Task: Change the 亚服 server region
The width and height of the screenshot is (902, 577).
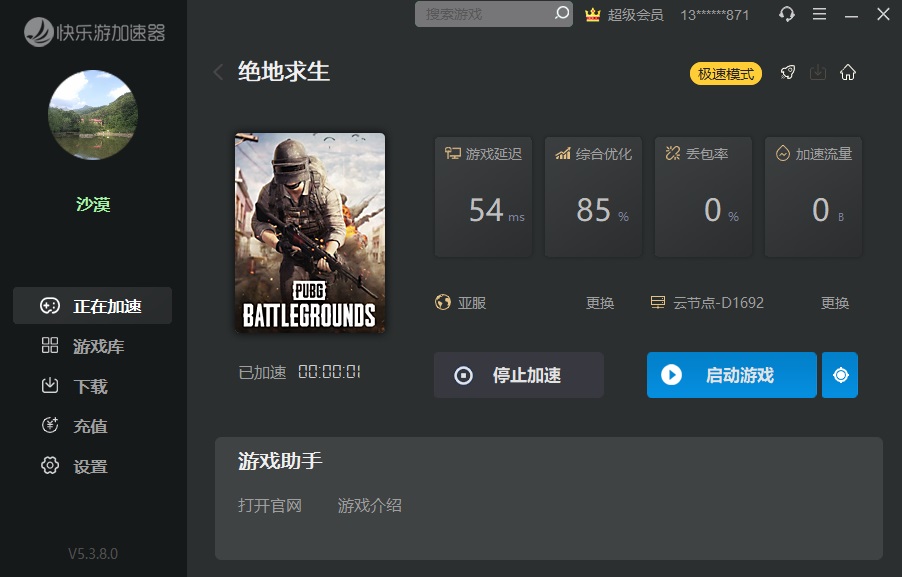Action: pos(599,303)
